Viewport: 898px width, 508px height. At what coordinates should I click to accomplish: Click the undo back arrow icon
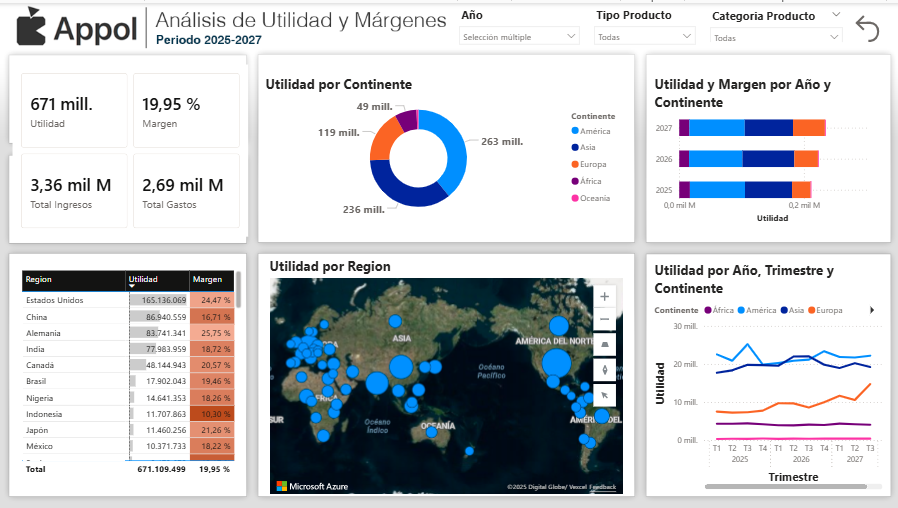coord(867,29)
